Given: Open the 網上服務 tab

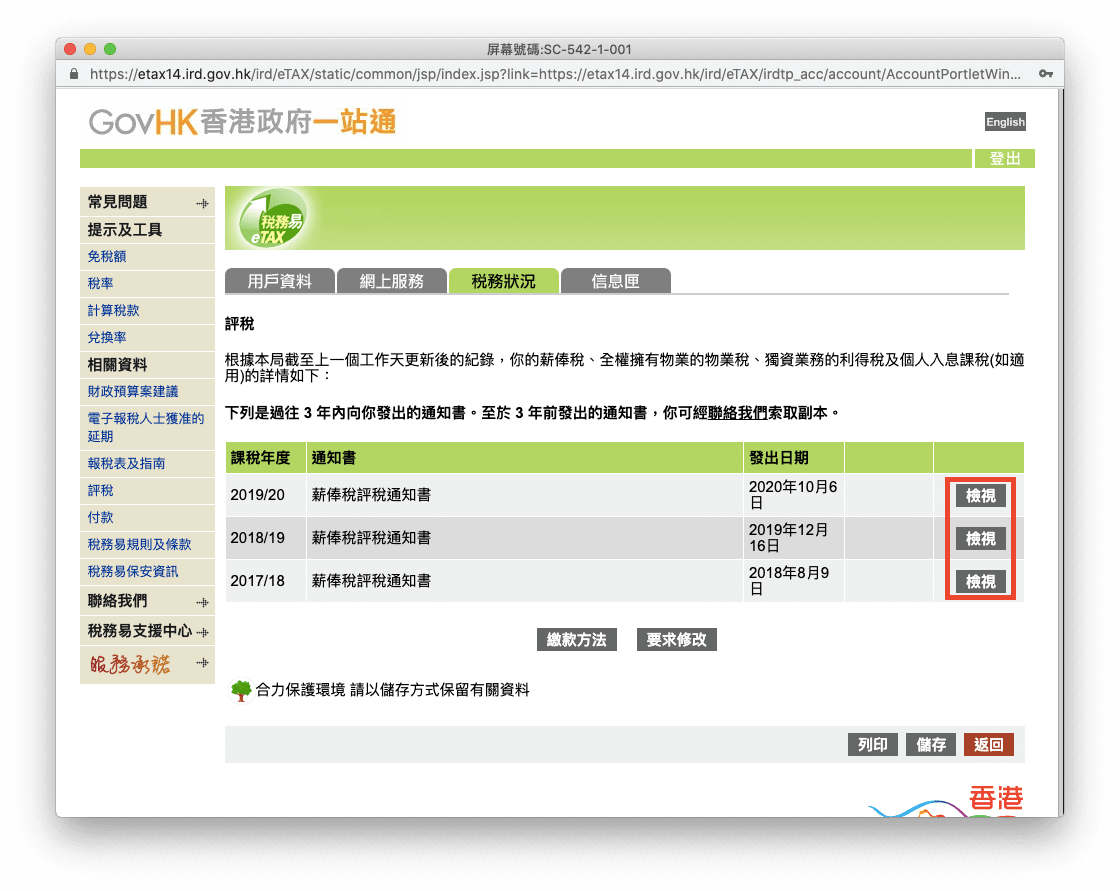Looking at the screenshot, I should [x=391, y=281].
